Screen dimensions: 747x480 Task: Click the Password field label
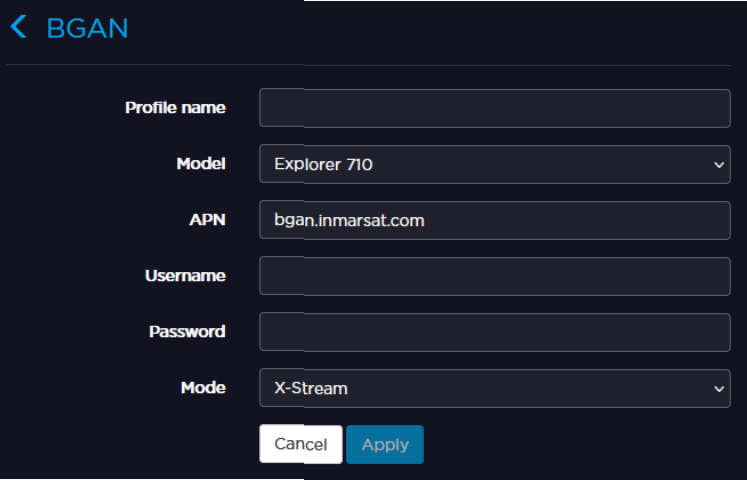coord(187,332)
